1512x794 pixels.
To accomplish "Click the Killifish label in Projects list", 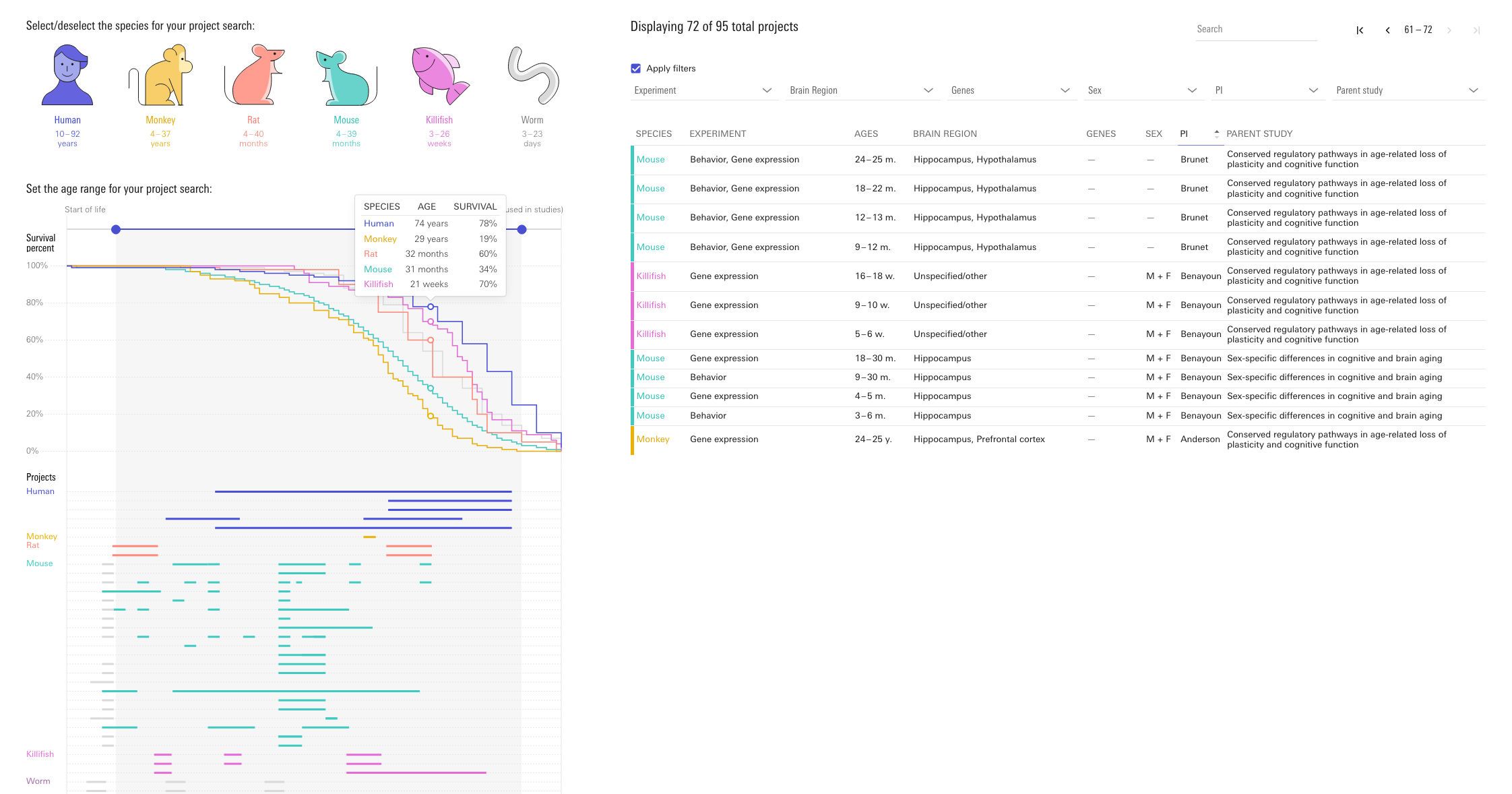I will pos(40,754).
